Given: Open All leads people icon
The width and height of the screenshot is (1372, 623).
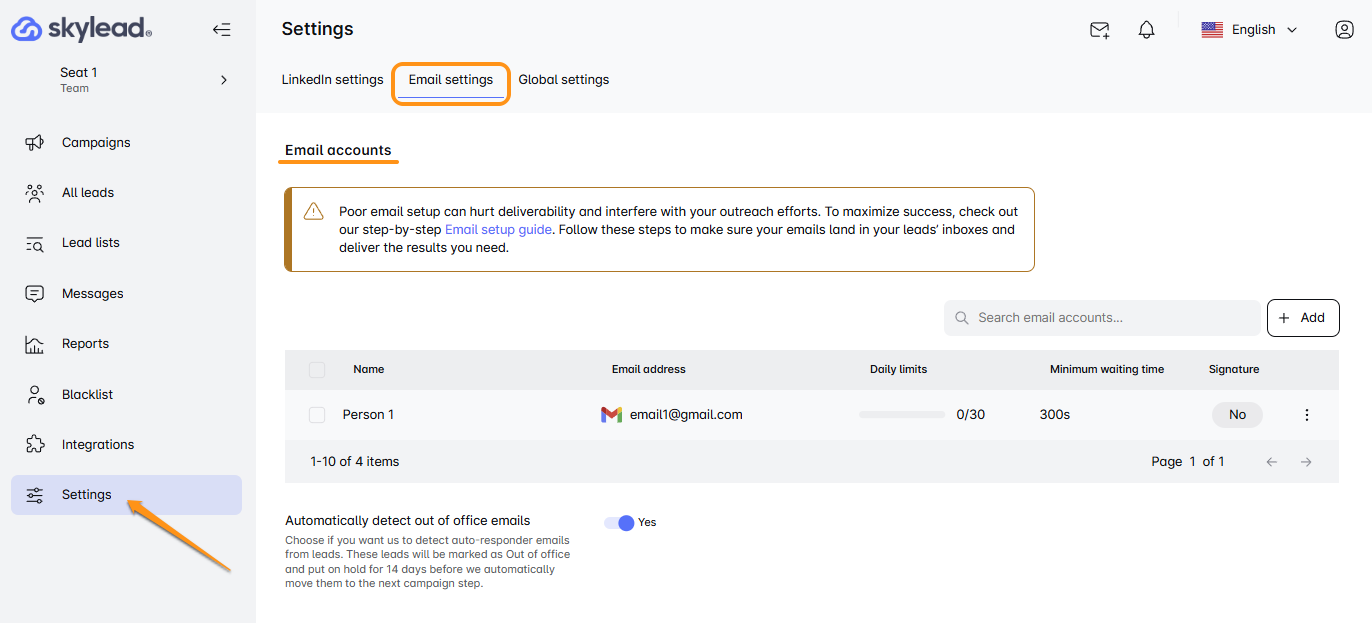Looking at the screenshot, I should click(34, 193).
